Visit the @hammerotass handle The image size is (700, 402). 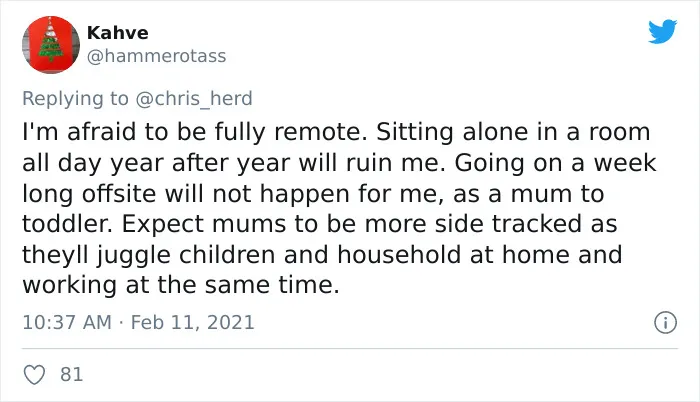[156, 56]
